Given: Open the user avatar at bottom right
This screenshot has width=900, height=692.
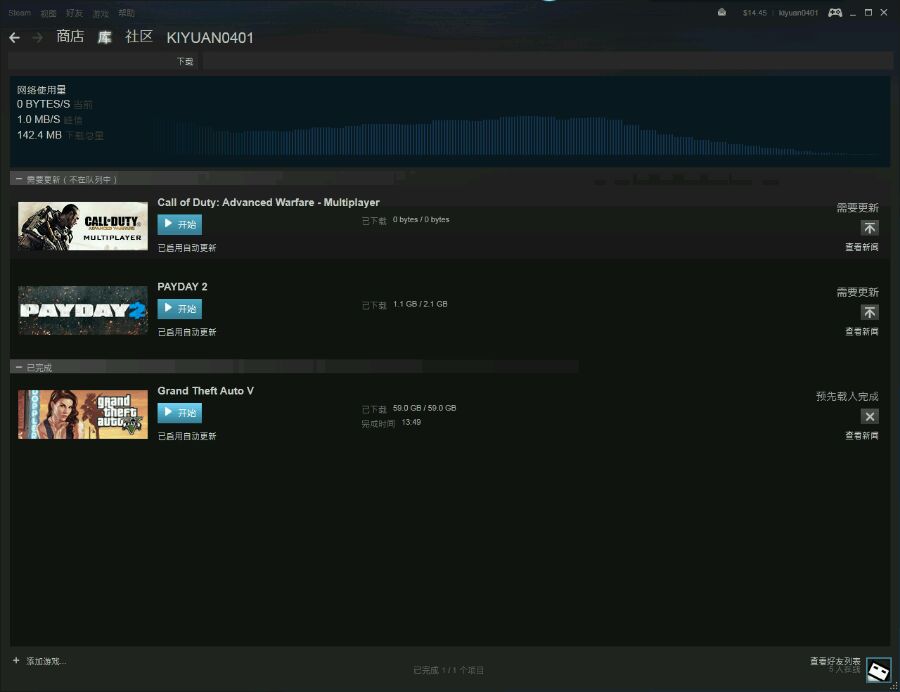Looking at the screenshot, I should pyautogui.click(x=878, y=670).
